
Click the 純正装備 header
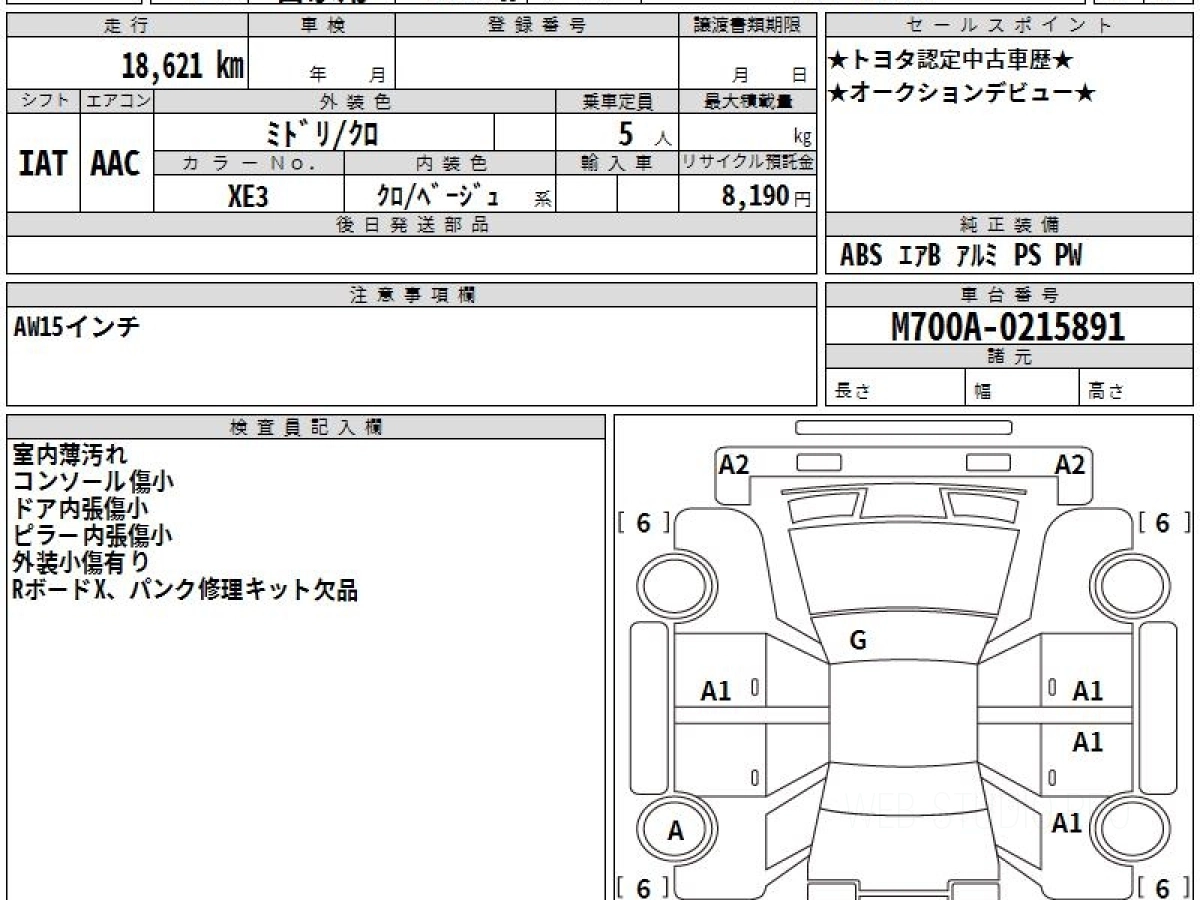pyautogui.click(x=1009, y=225)
